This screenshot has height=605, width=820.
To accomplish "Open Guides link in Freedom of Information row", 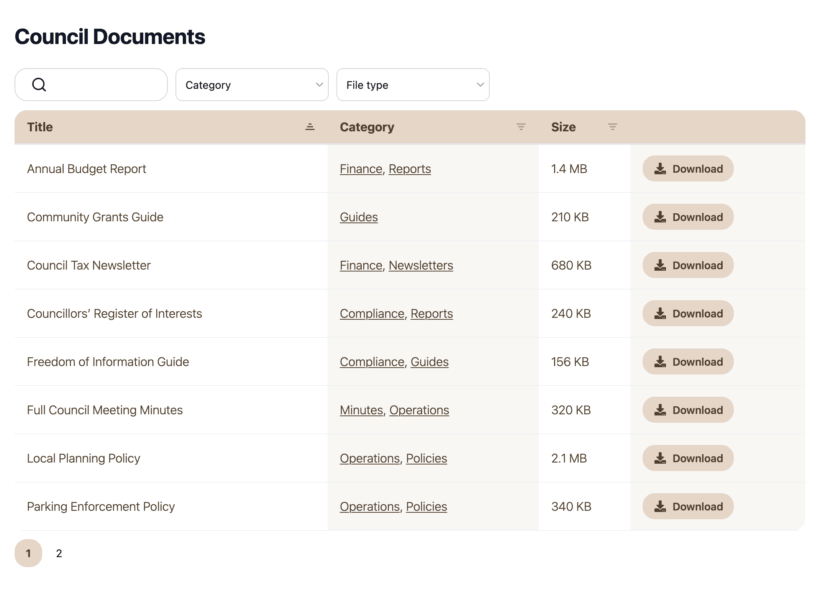I will point(429,362).
